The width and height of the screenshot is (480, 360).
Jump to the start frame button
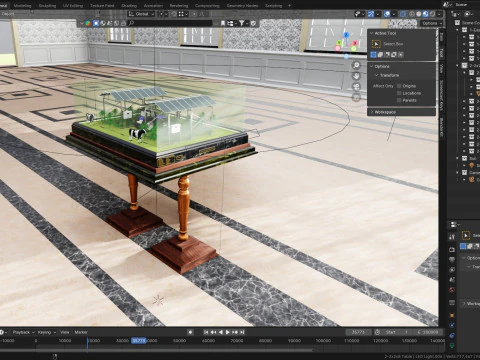tap(206, 332)
